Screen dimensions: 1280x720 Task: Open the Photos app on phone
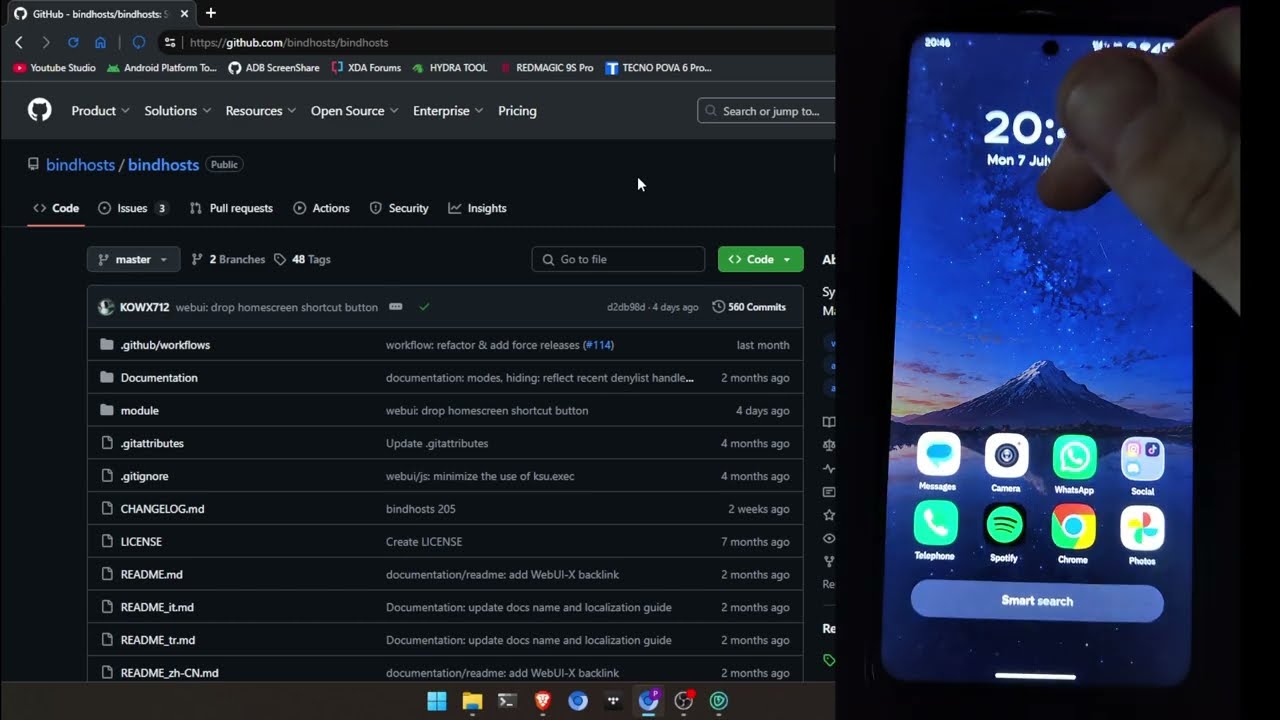click(x=1142, y=528)
